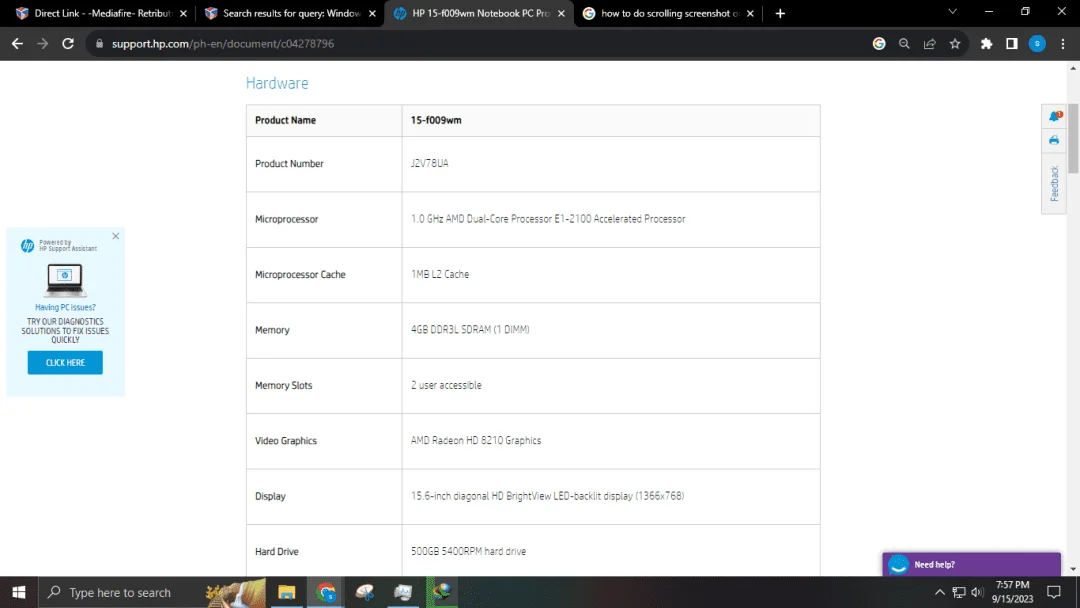This screenshot has width=1080, height=608.
Task: Select the HP 15-f009wm Notebook PC tab
Action: pyautogui.click(x=479, y=13)
